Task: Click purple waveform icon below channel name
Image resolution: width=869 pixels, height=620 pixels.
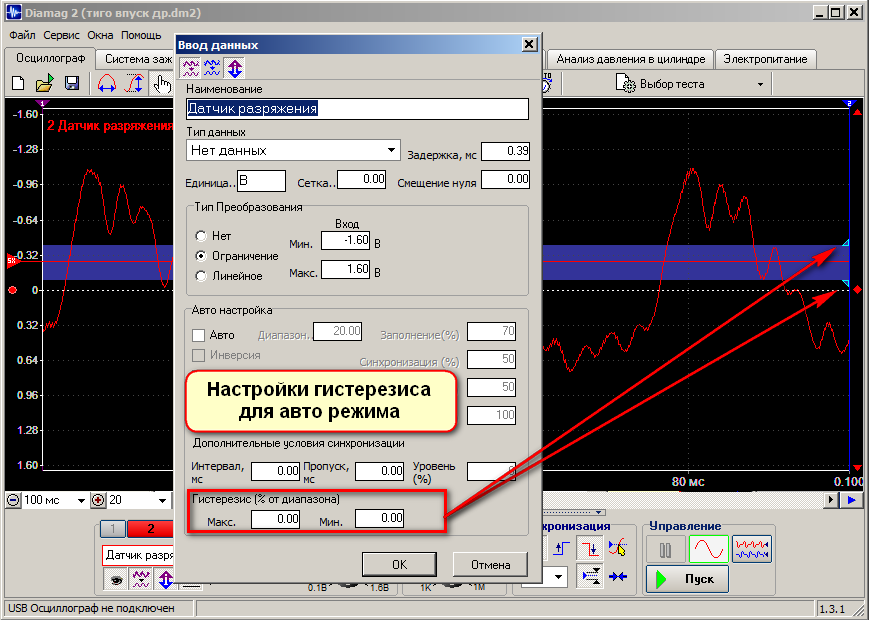Action: coord(141,580)
